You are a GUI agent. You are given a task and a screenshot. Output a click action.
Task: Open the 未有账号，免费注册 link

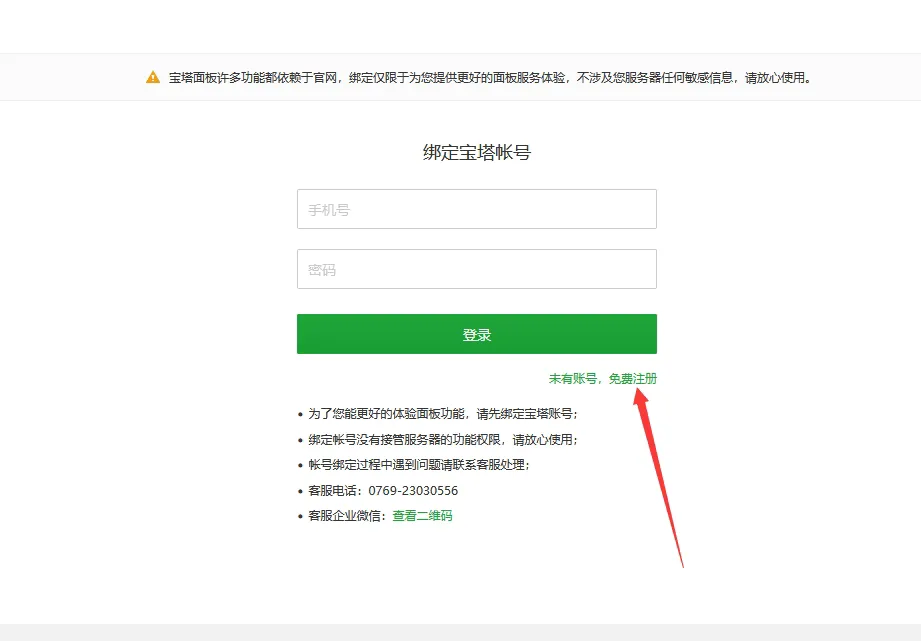pyautogui.click(x=603, y=378)
